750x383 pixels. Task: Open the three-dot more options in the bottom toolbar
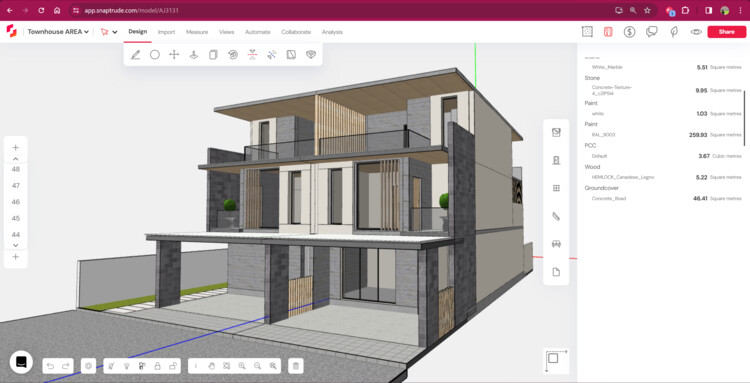(x=195, y=366)
